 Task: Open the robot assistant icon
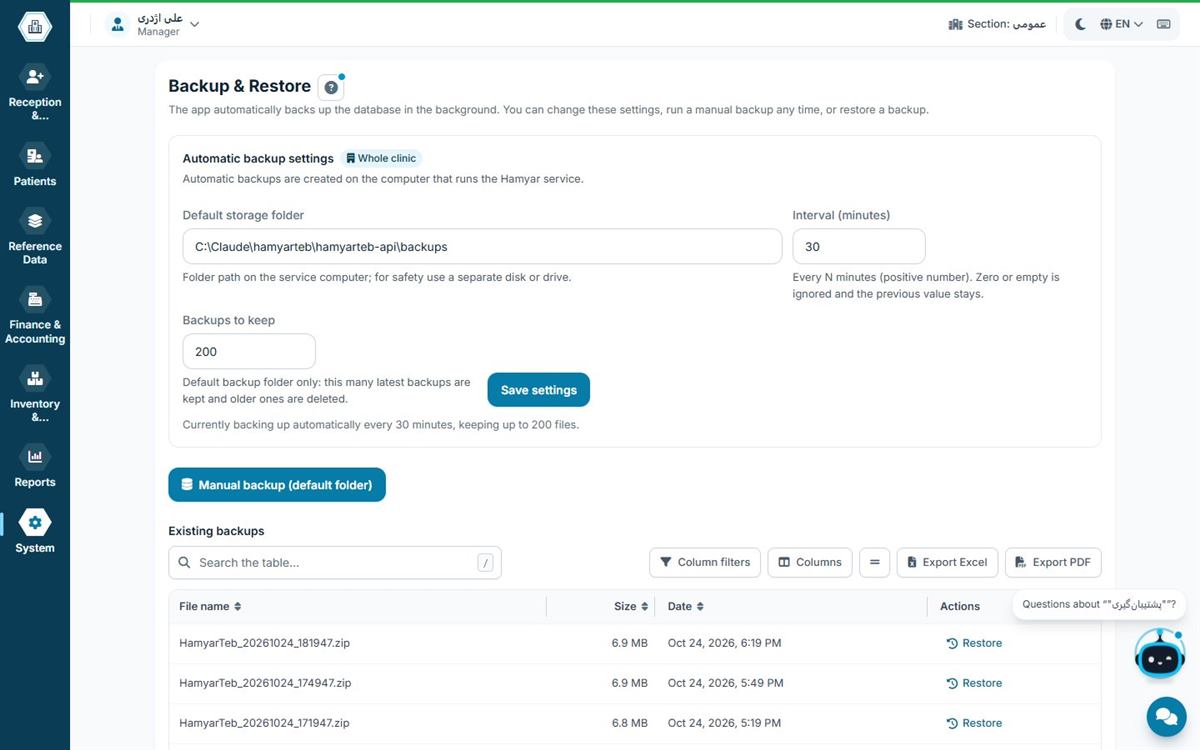point(1160,654)
